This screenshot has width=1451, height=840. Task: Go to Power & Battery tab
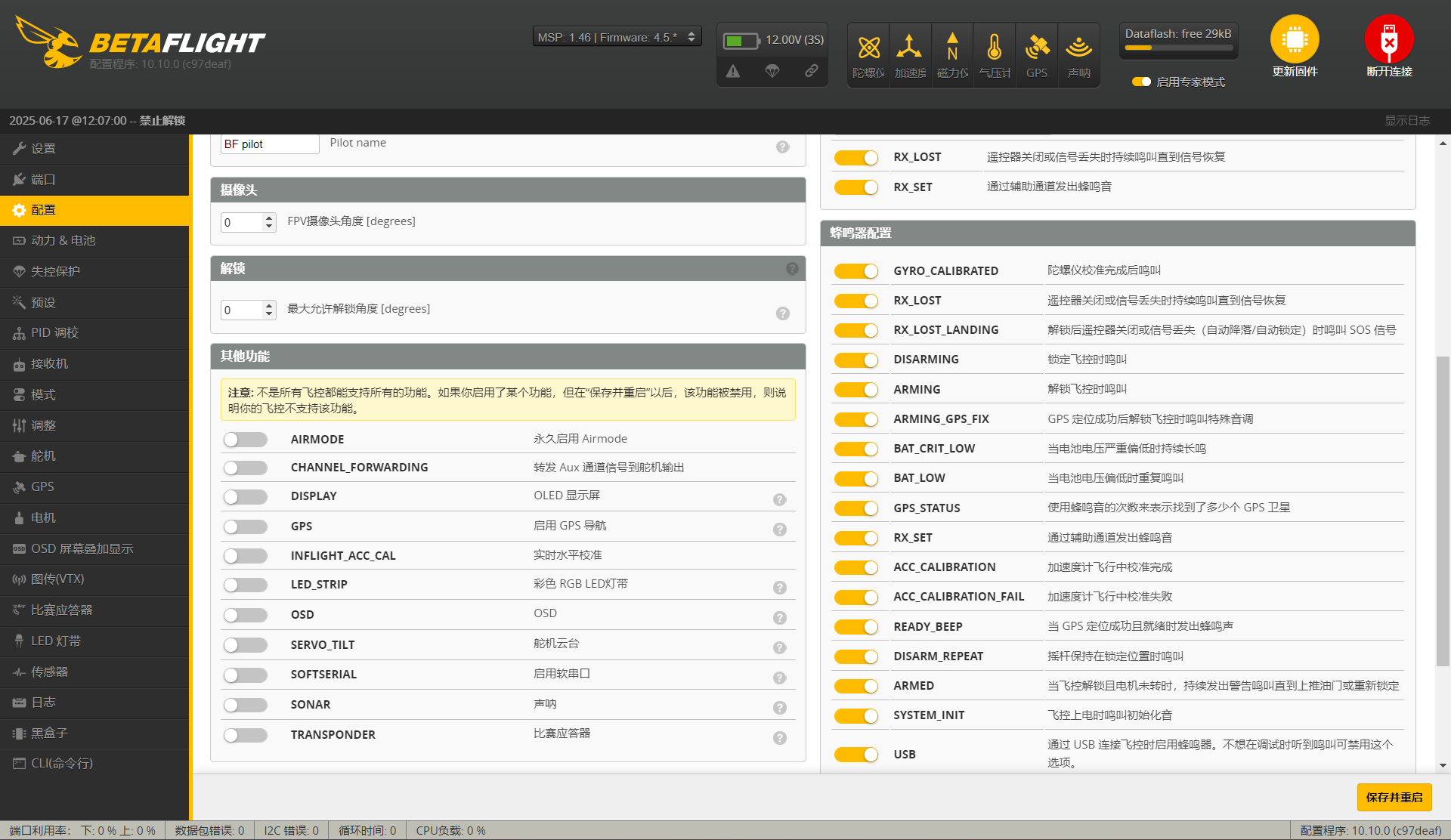[94, 241]
